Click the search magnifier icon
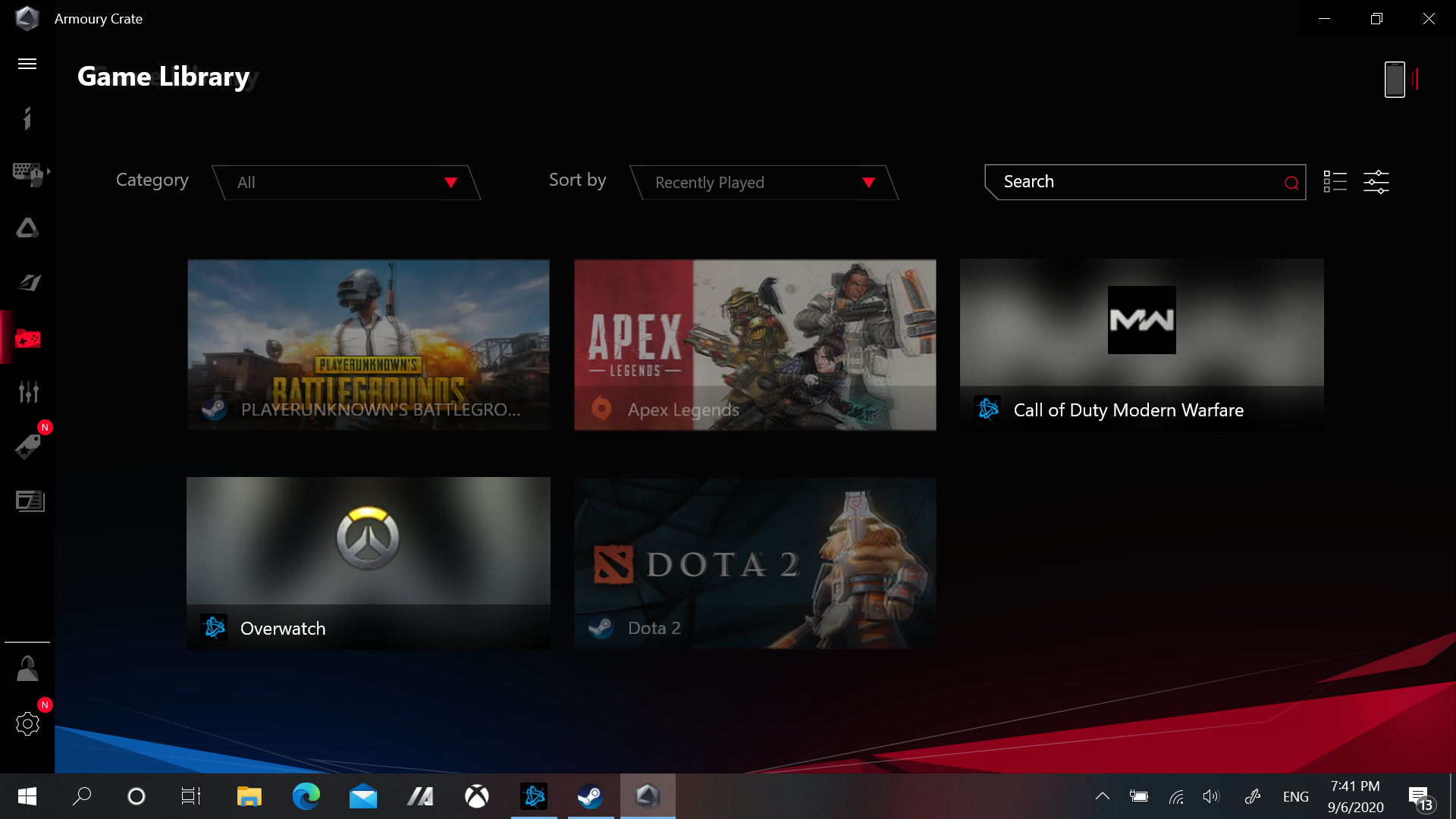This screenshot has height=819, width=1456. [1291, 183]
